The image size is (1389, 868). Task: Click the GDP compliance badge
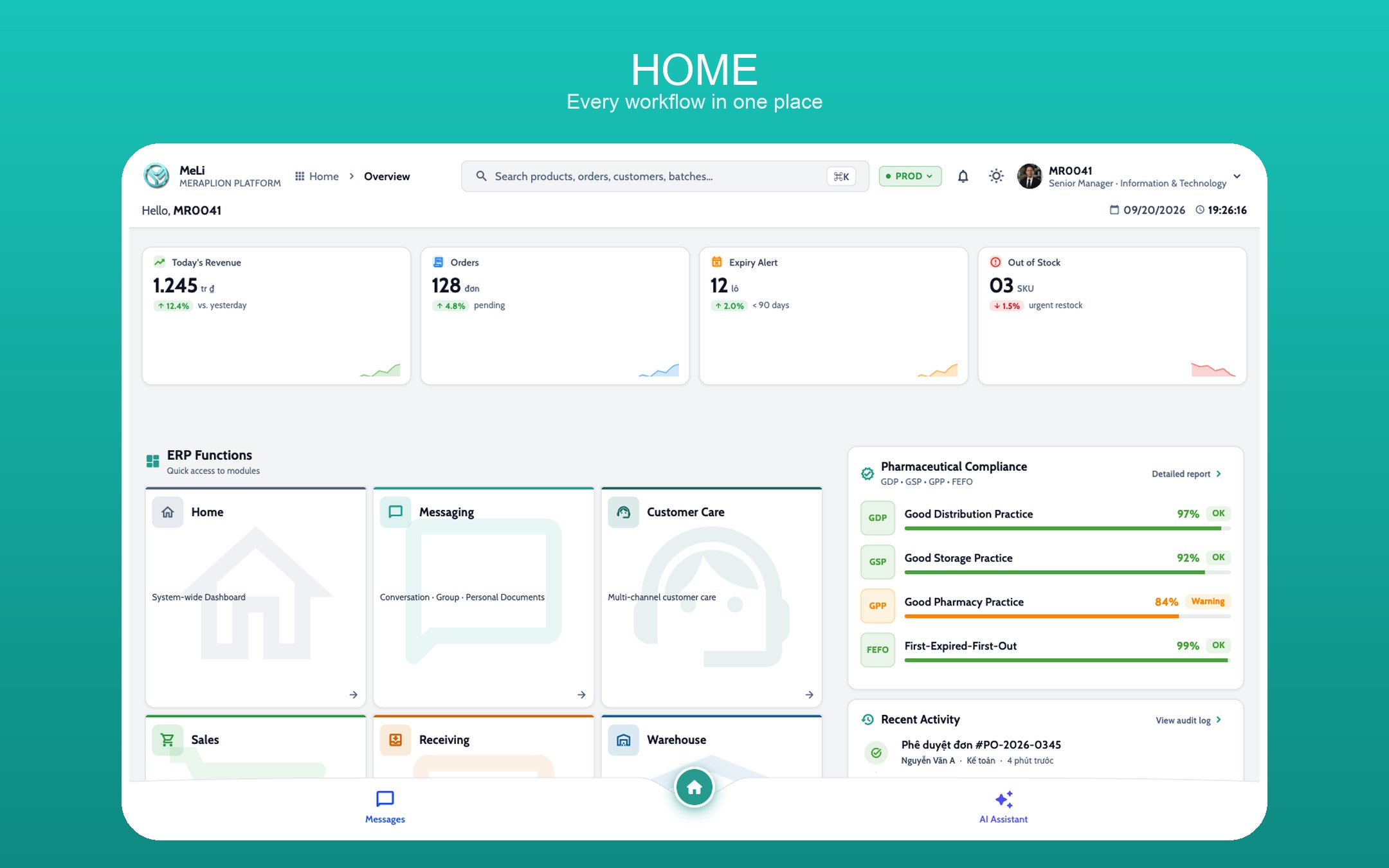point(878,518)
